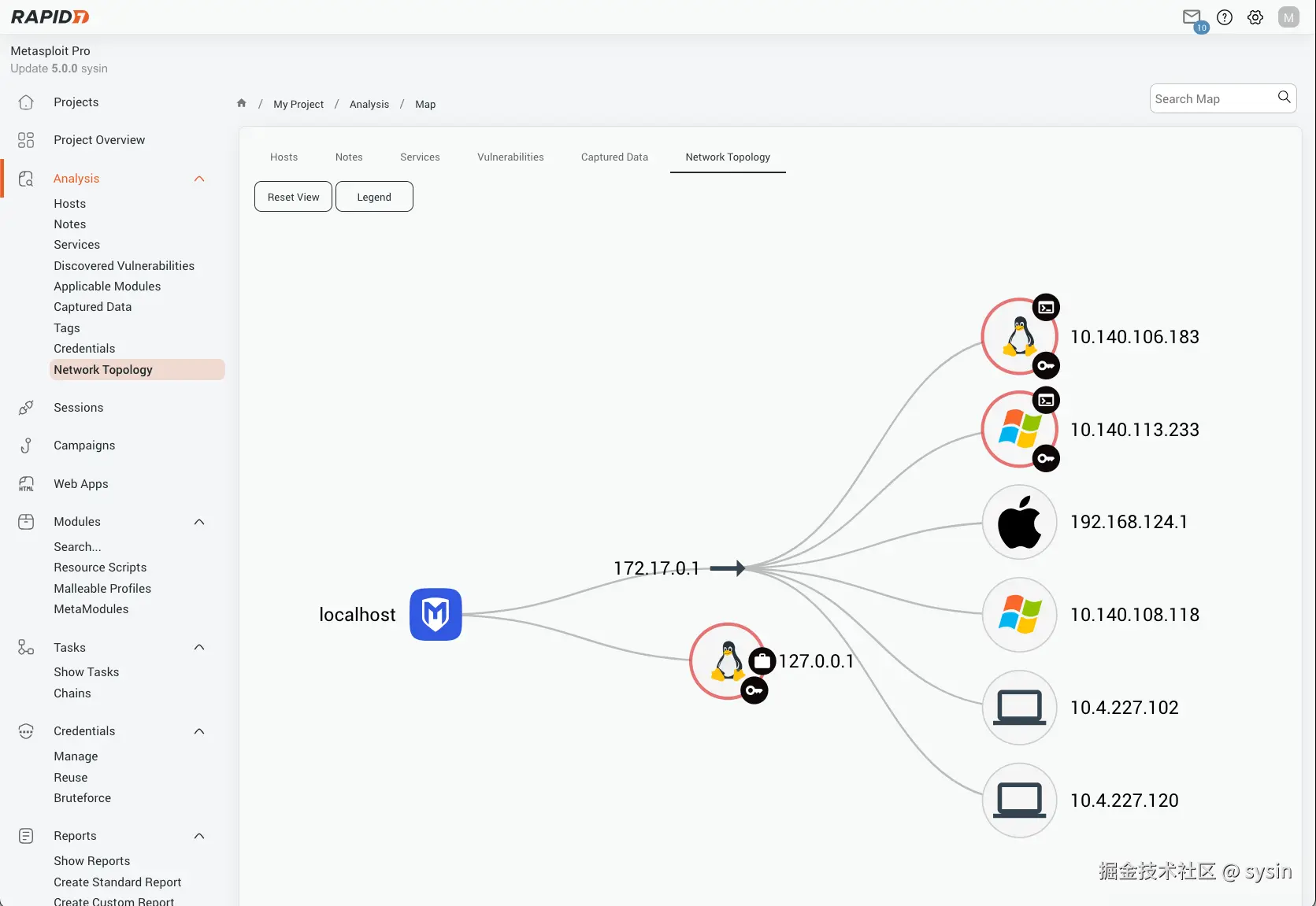Click the help question mark icon
The width and height of the screenshot is (1316, 906).
1224,17
